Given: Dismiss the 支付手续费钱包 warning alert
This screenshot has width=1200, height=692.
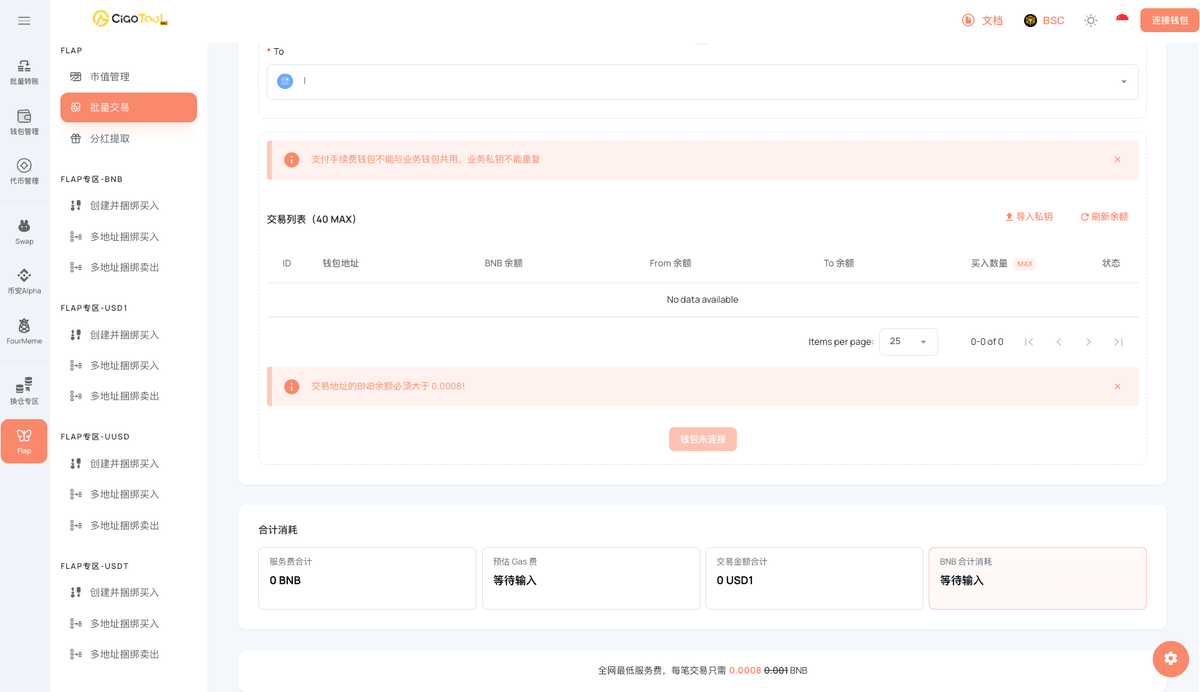Looking at the screenshot, I should click(1117, 160).
